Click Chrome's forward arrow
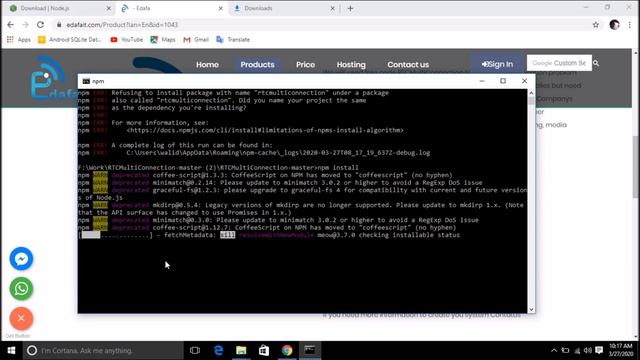Image resolution: width=640 pixels, height=360 pixels. pyautogui.click(x=25, y=25)
